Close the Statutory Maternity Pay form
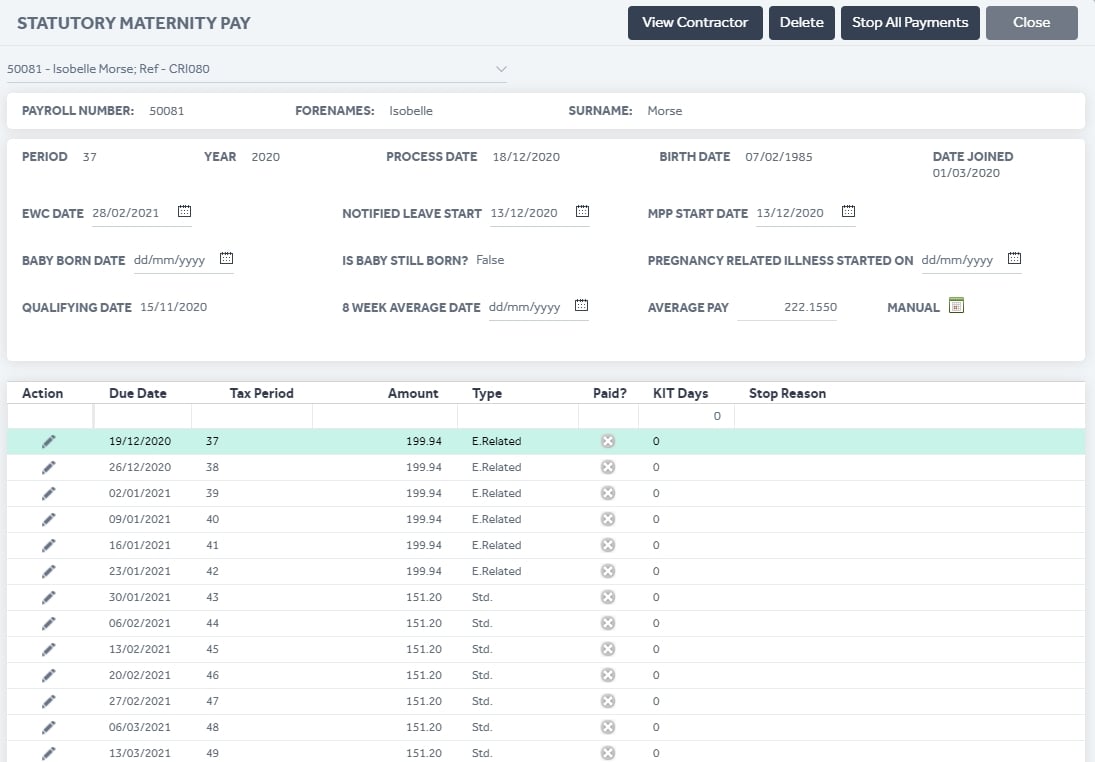The height and width of the screenshot is (762, 1095). tap(1031, 23)
